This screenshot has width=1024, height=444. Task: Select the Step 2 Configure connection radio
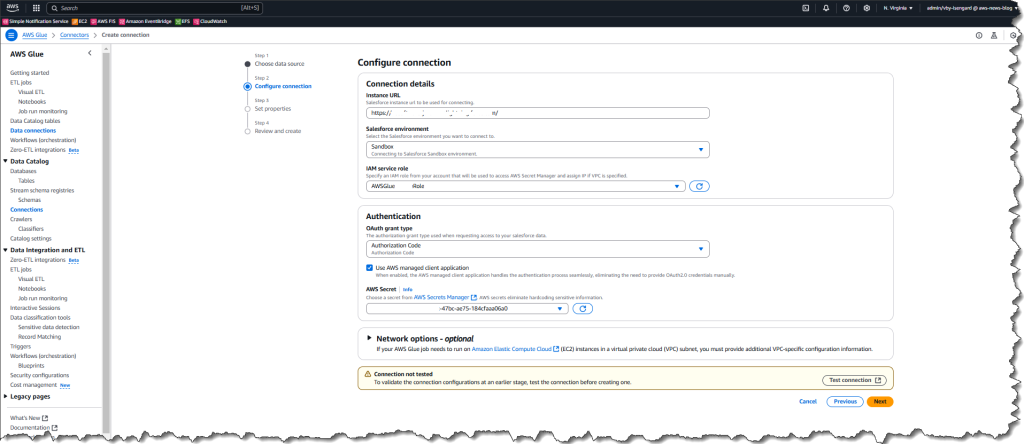(248, 86)
